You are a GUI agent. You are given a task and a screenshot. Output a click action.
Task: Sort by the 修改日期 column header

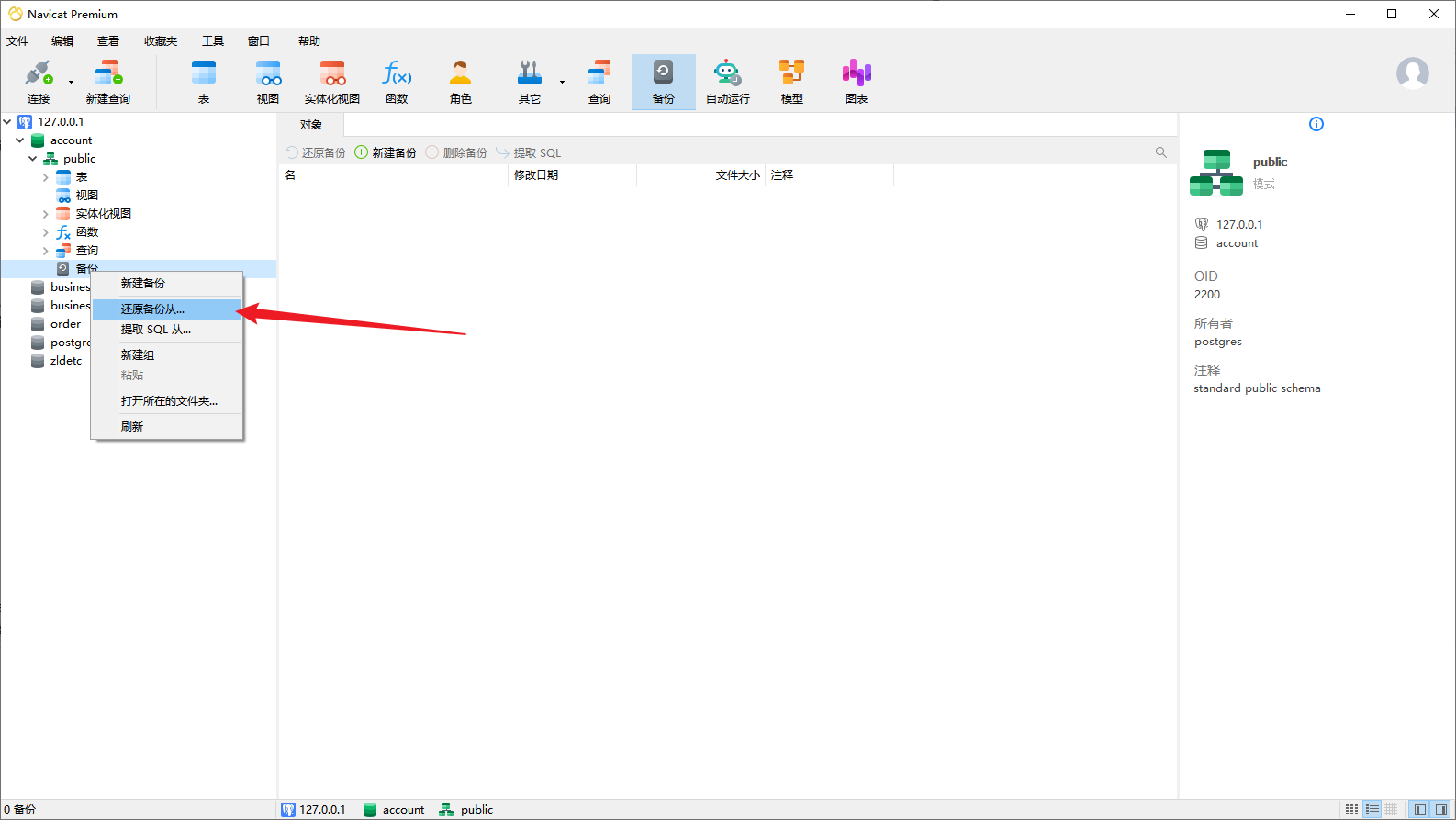click(572, 174)
